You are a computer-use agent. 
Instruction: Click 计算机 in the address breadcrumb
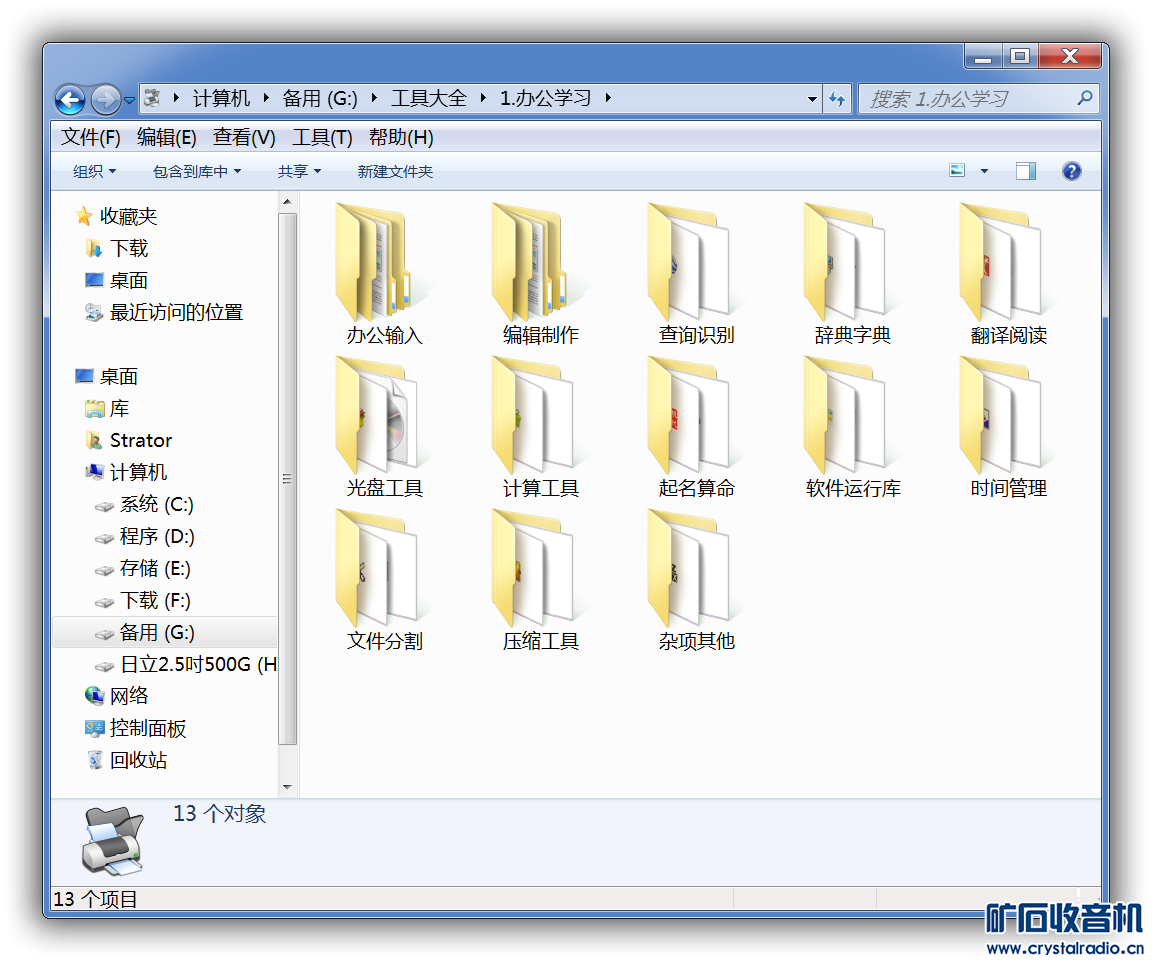221,98
